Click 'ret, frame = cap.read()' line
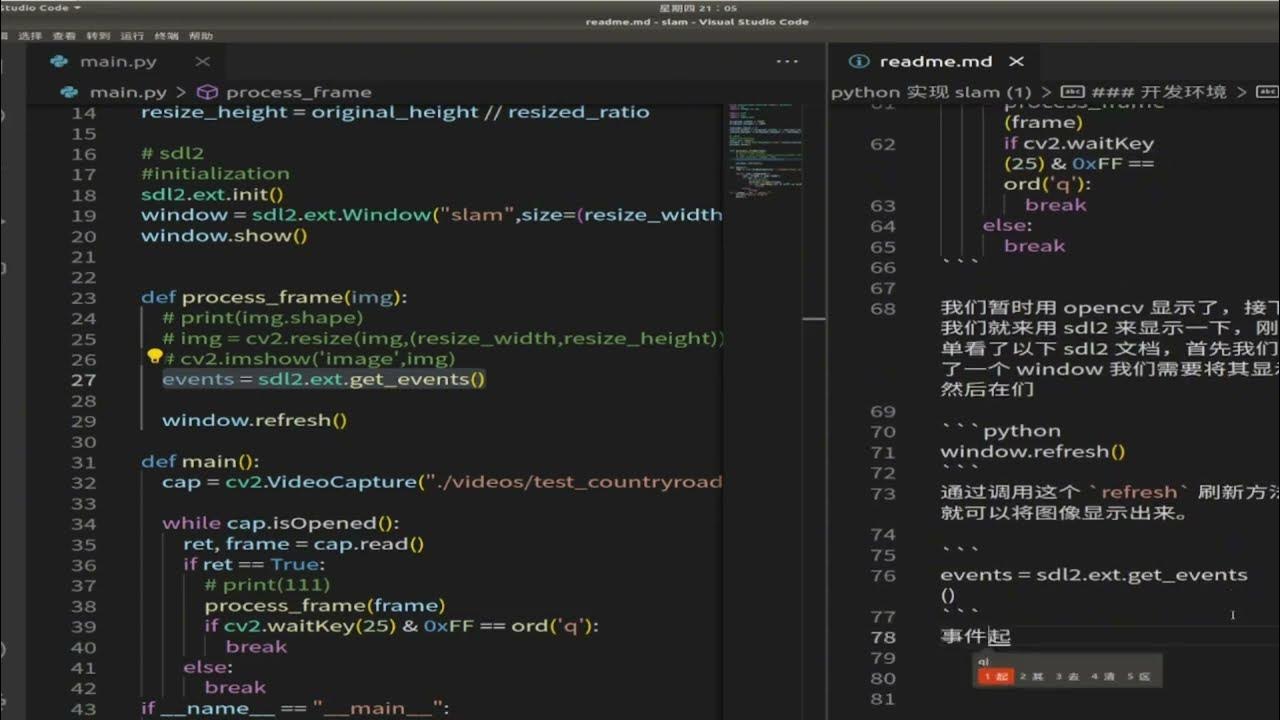This screenshot has height=720, width=1280. pos(304,544)
